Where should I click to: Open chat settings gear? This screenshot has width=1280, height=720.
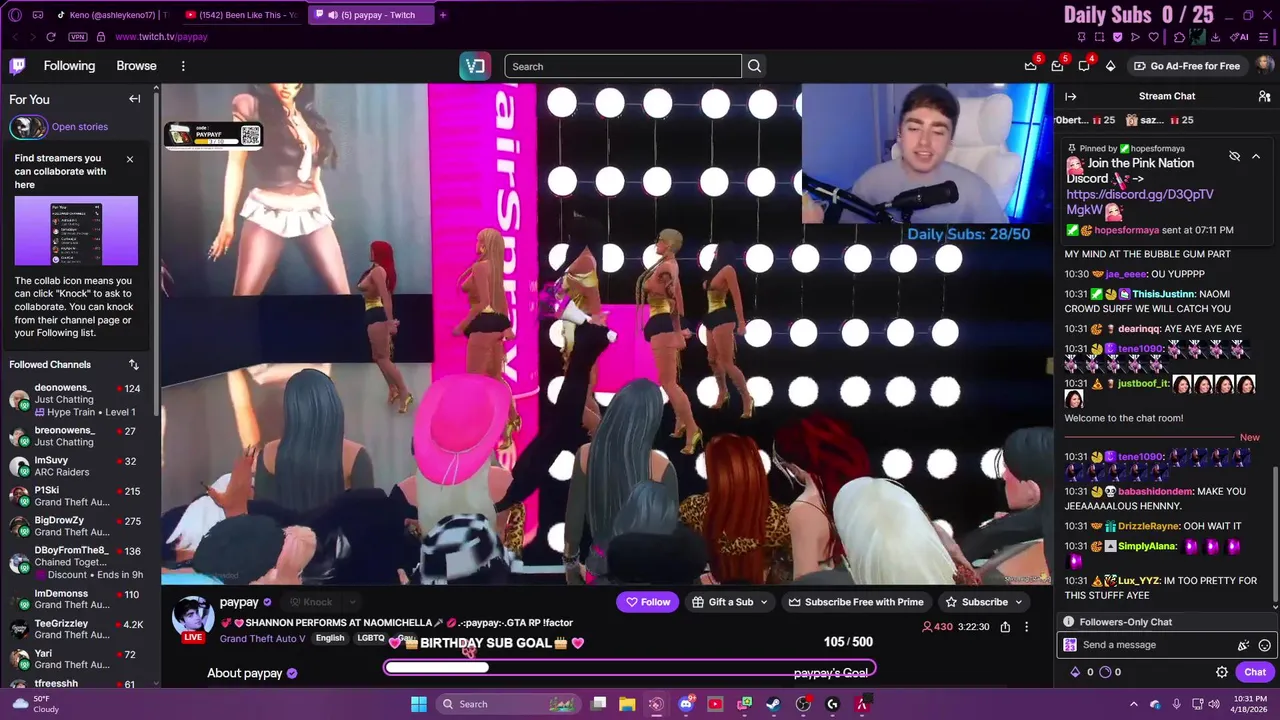point(1221,672)
